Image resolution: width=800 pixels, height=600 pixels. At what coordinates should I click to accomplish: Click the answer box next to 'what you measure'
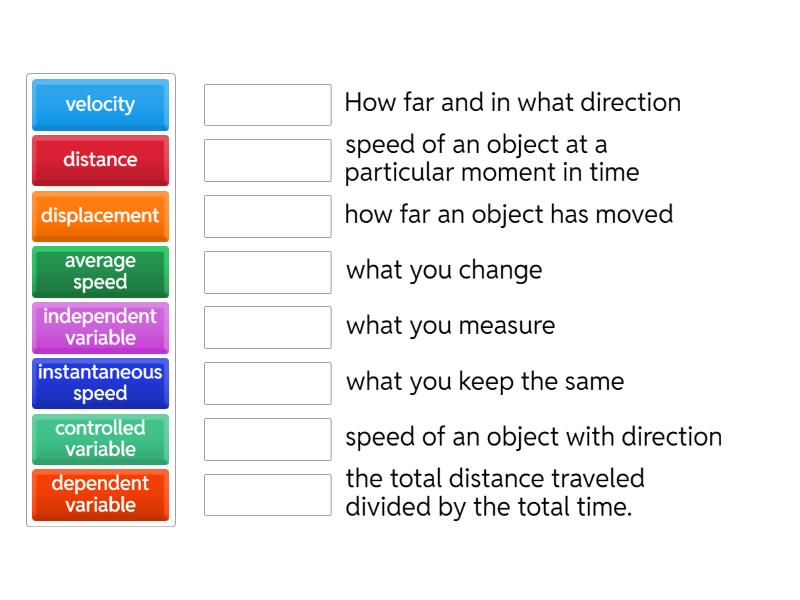tap(266, 326)
